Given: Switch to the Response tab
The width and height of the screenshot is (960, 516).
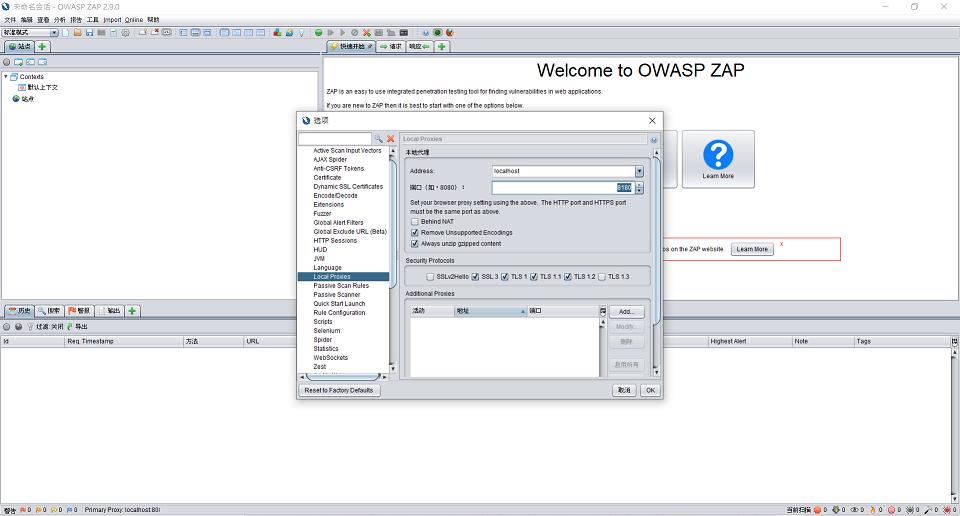Looking at the screenshot, I should pos(419,47).
